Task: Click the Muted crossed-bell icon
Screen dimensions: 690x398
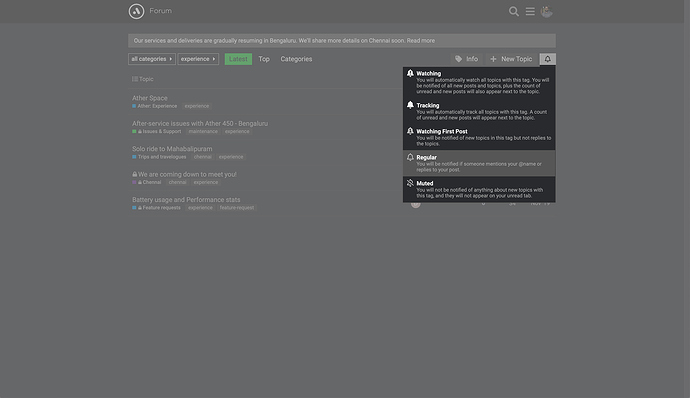Action: pos(410,183)
